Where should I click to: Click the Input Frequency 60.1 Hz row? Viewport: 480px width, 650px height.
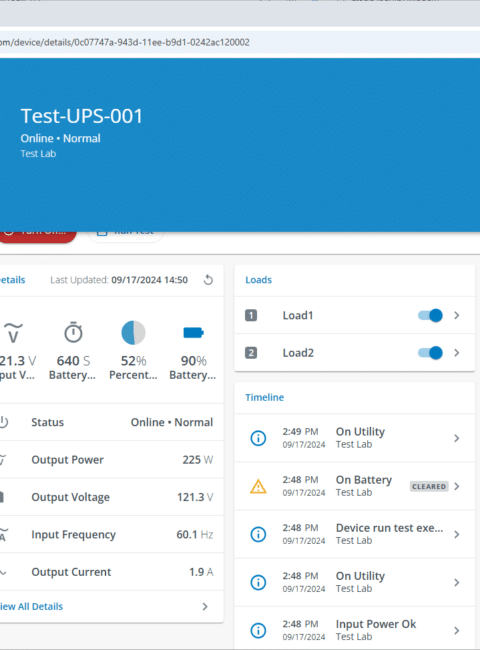[x=112, y=534]
